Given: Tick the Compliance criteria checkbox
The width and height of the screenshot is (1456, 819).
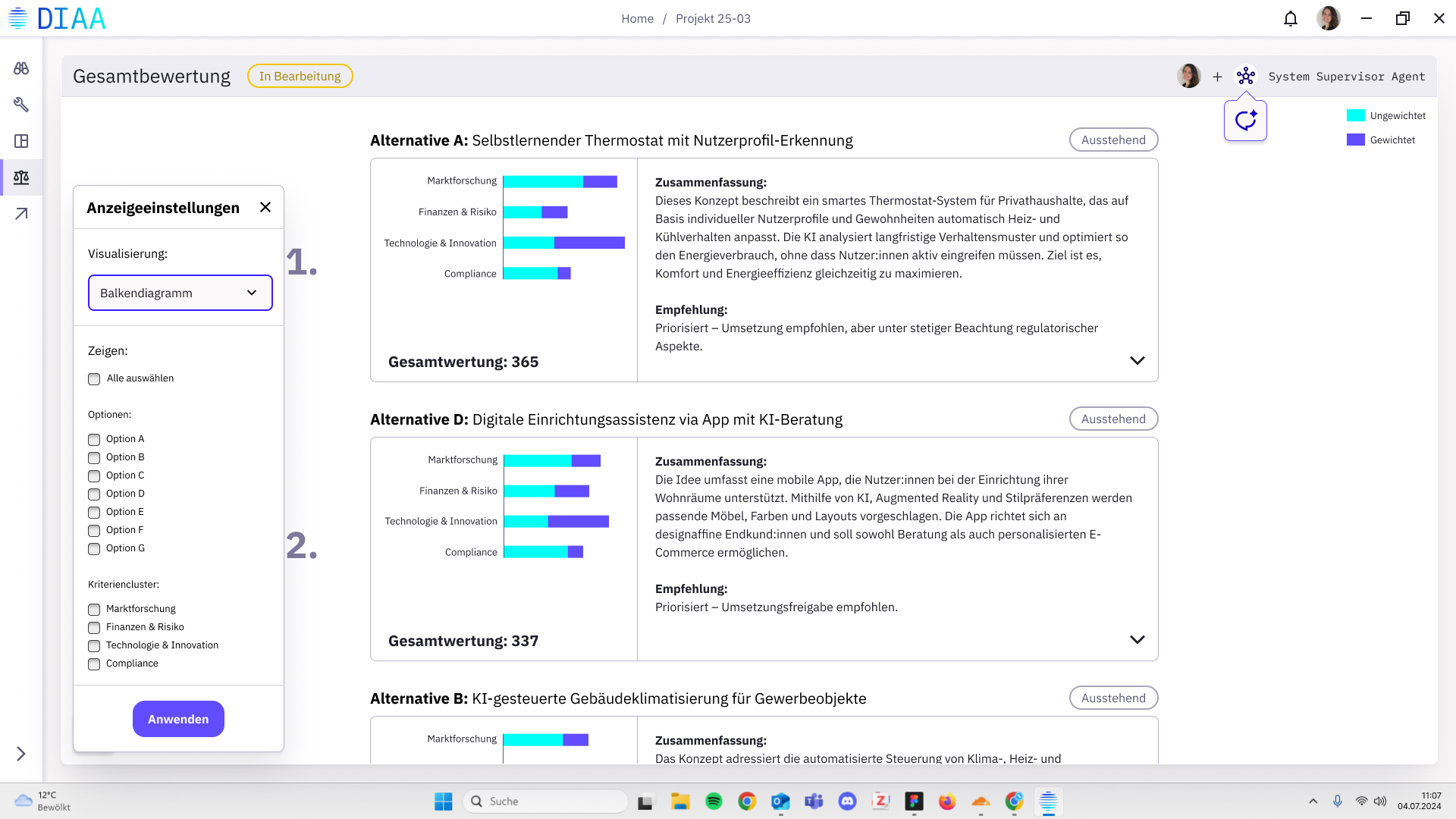Looking at the screenshot, I should [x=94, y=664].
